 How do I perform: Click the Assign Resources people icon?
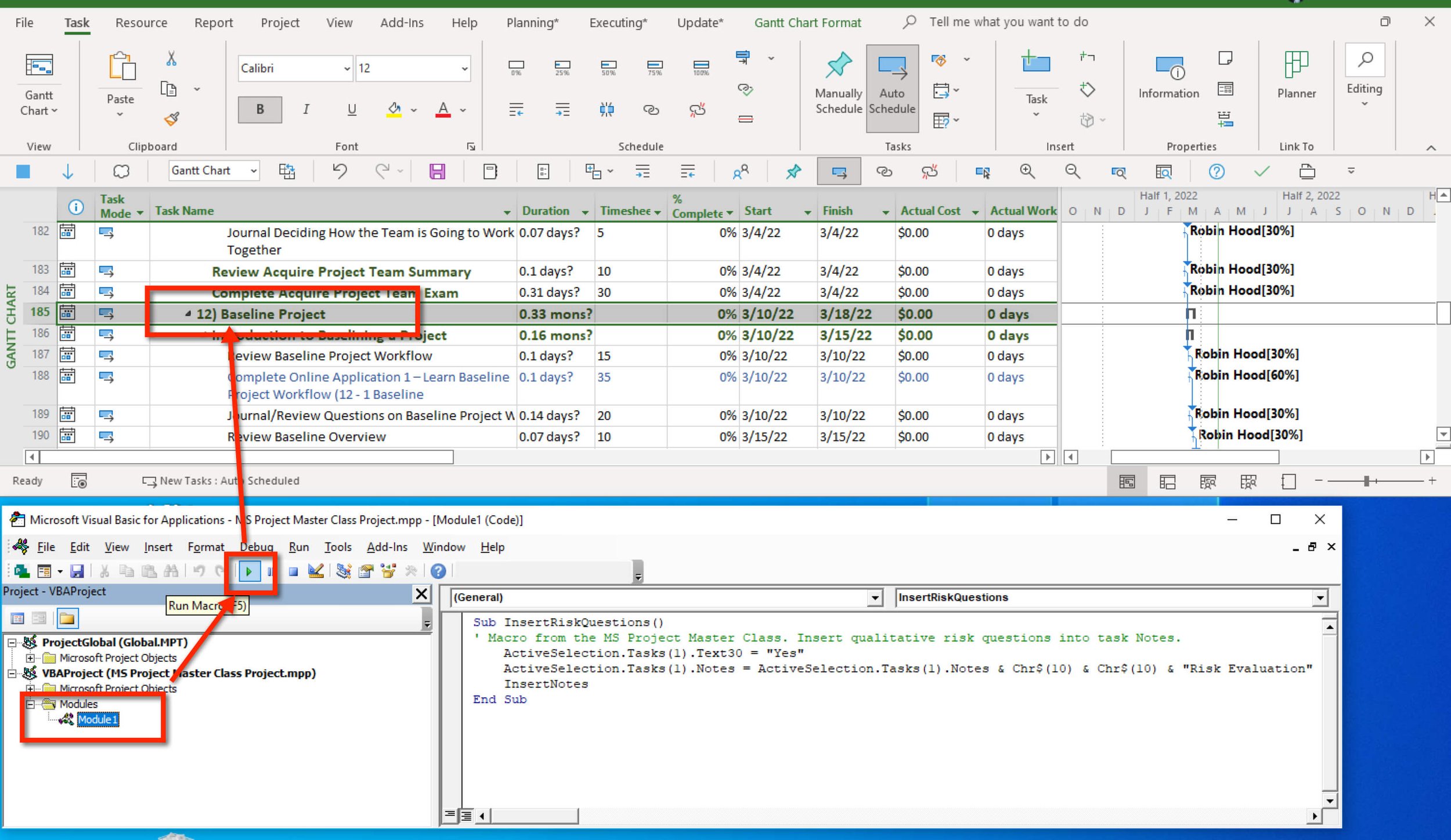(741, 171)
